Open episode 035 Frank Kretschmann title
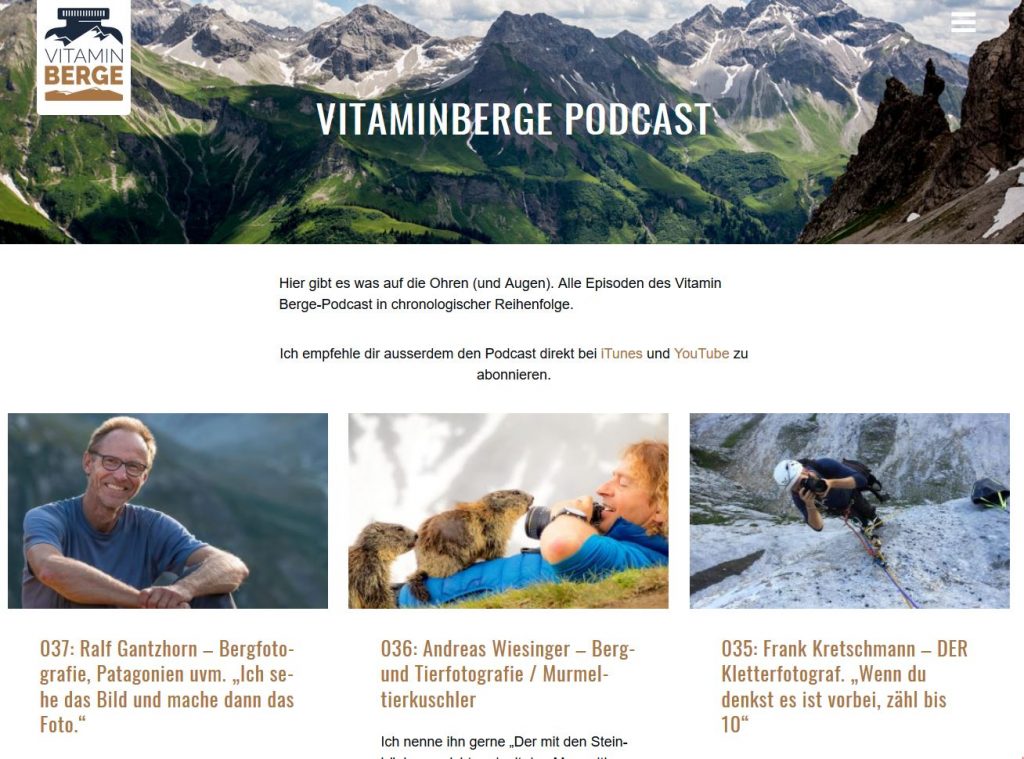This screenshot has height=759, width=1024. click(845, 686)
